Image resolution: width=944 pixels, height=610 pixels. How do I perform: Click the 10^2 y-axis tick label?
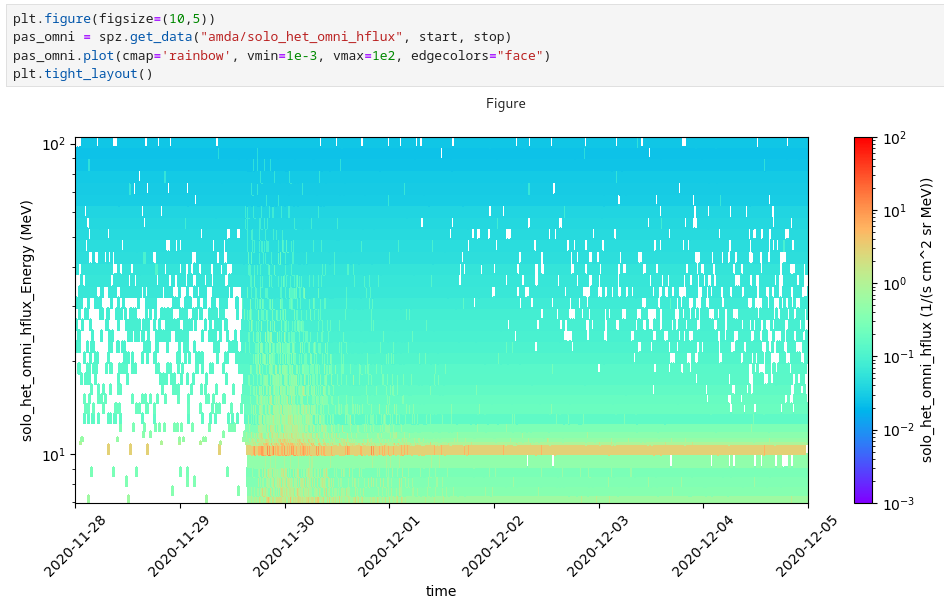click(52, 145)
